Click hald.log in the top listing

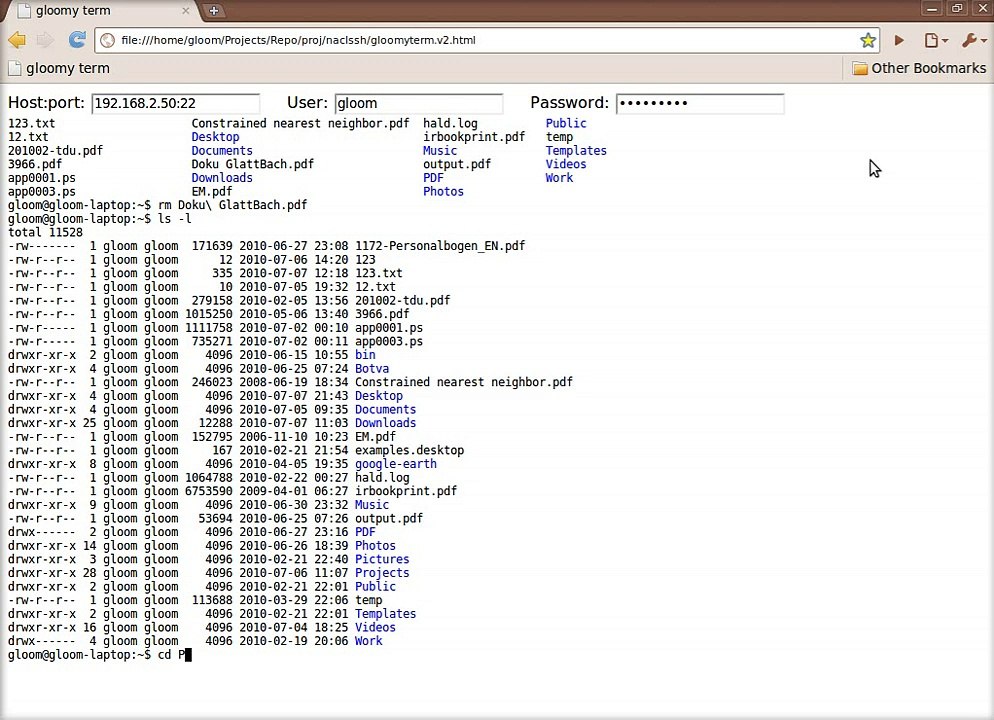[451, 124]
